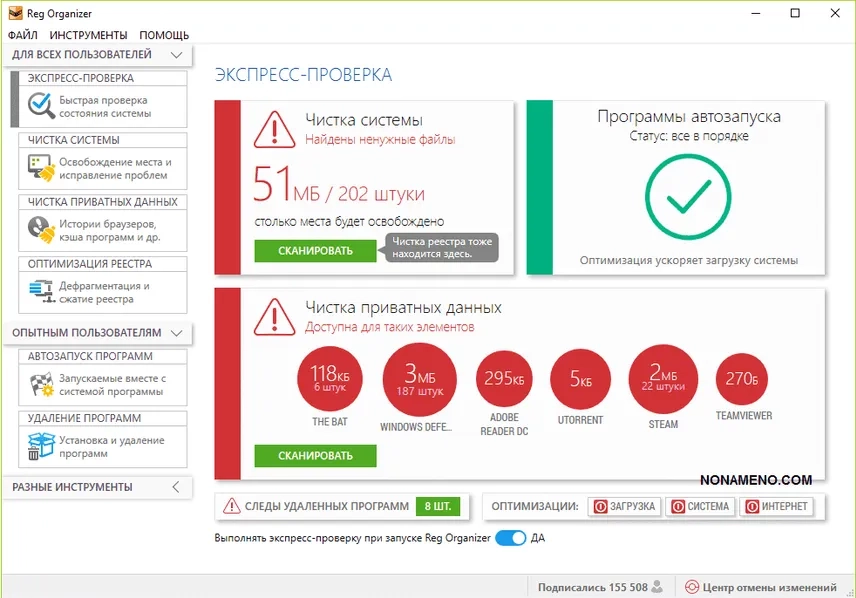This screenshot has width=856, height=598.
Task: Click the 8 ШТ. removed programs traces badge
Action: pos(435,507)
